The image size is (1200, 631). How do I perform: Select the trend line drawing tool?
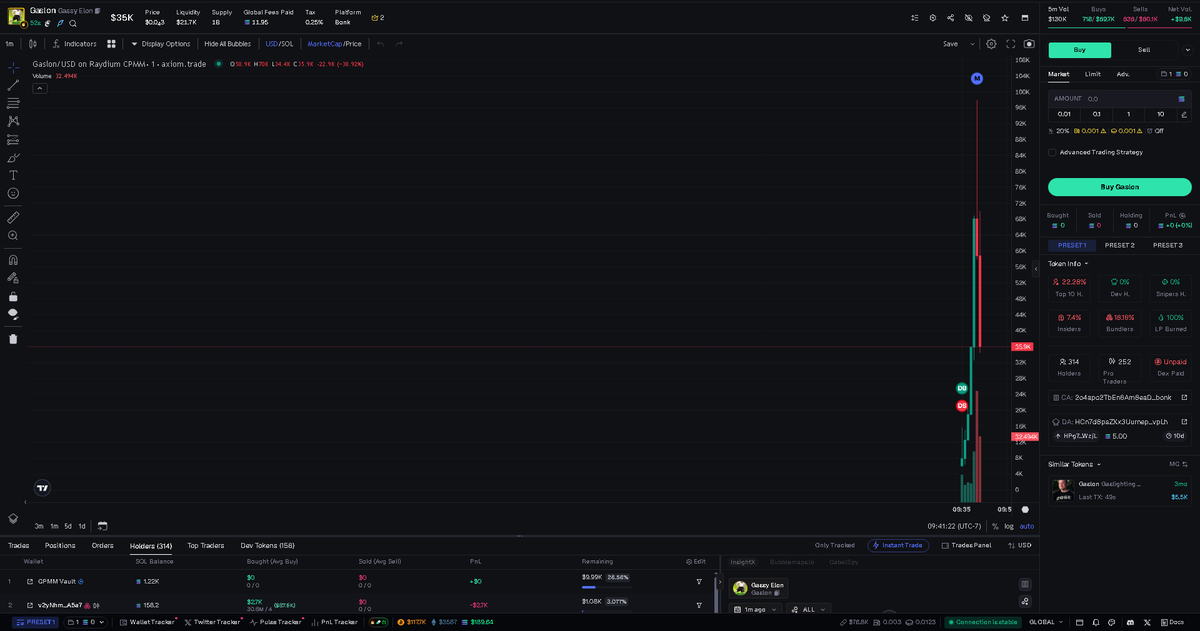13,85
